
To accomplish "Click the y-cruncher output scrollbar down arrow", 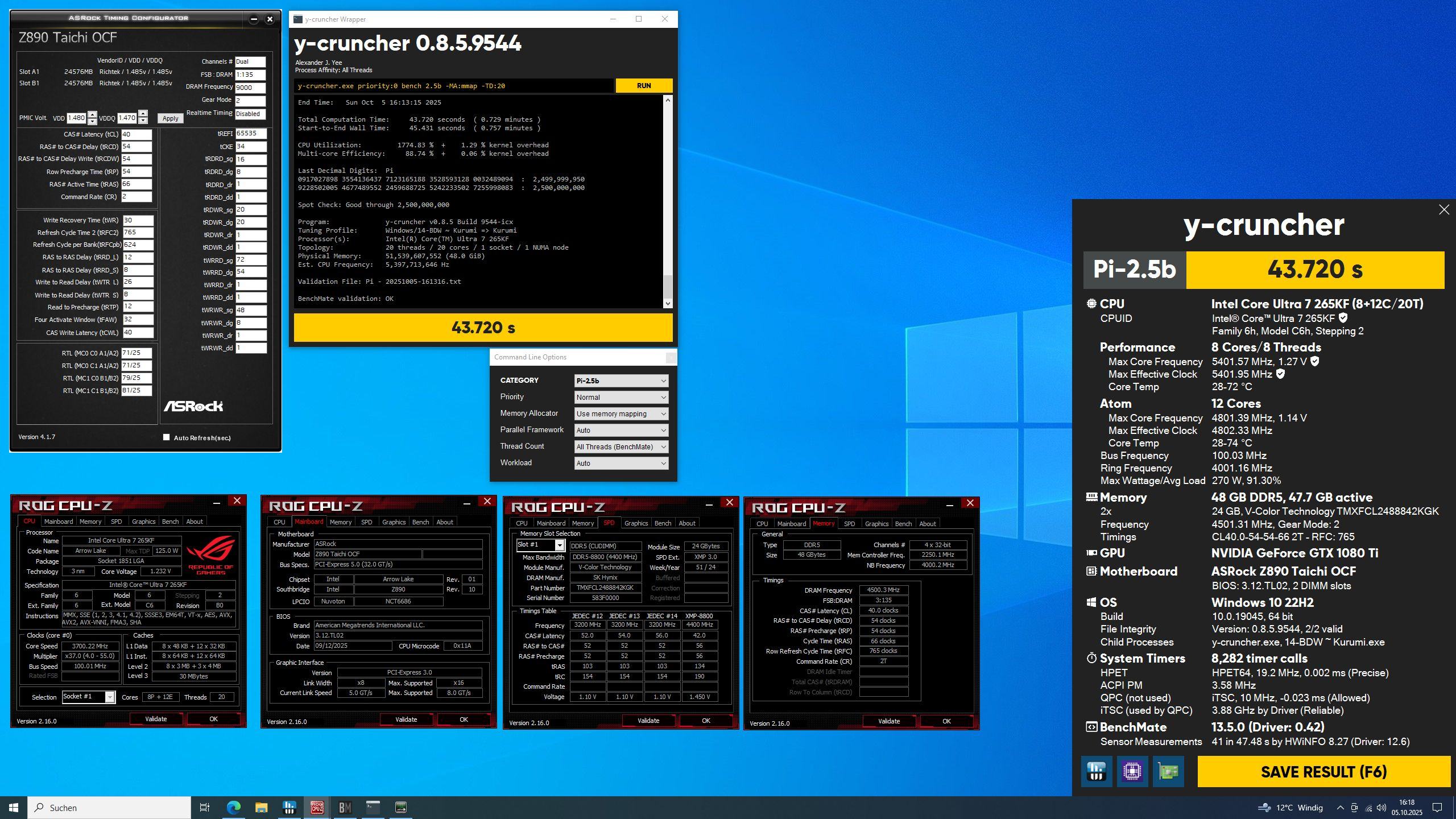I will (x=668, y=304).
